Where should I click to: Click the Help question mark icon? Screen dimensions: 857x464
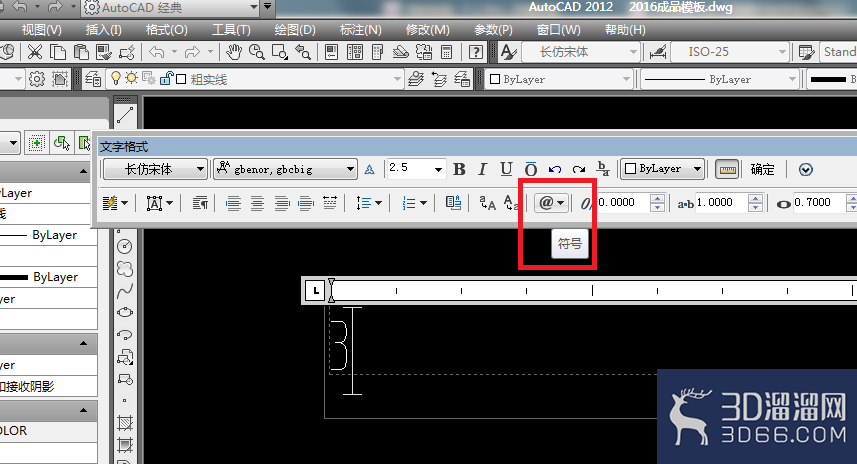[476, 52]
